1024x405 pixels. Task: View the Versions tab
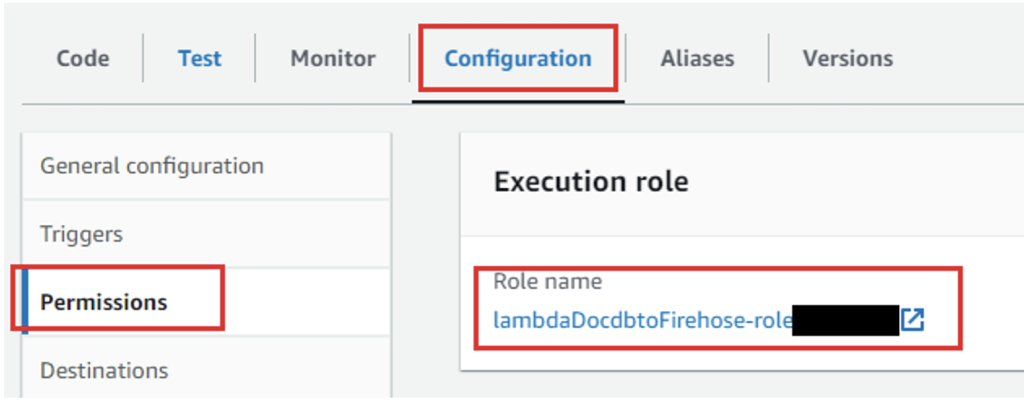[x=847, y=59]
